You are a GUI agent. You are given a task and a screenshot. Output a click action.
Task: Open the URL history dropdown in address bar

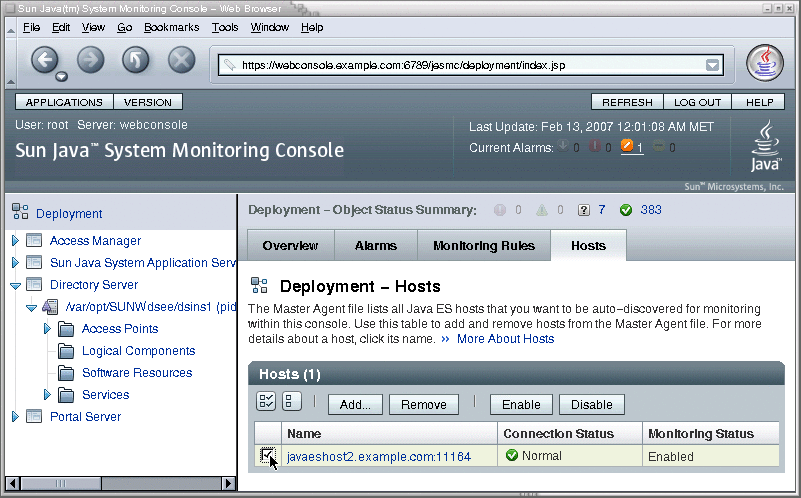[712, 65]
